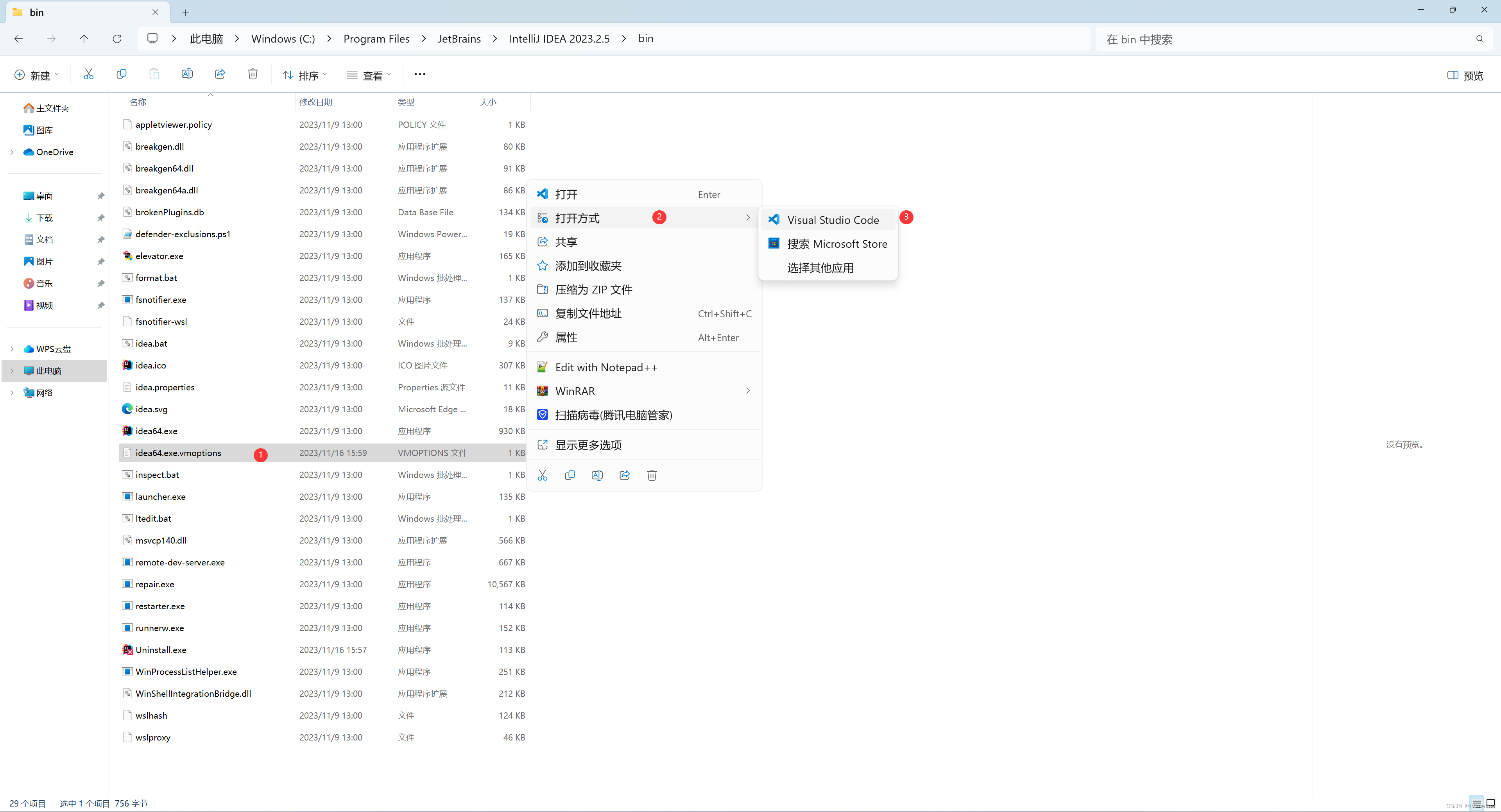Sort by the 修改日期 column header

point(315,102)
